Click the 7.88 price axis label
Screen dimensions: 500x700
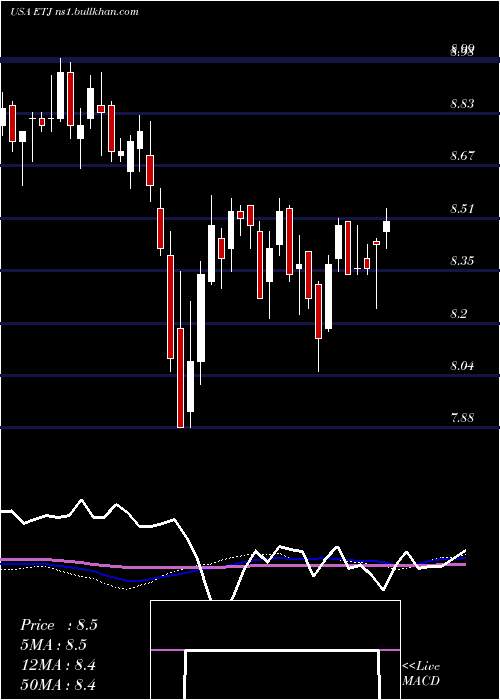click(x=462, y=418)
